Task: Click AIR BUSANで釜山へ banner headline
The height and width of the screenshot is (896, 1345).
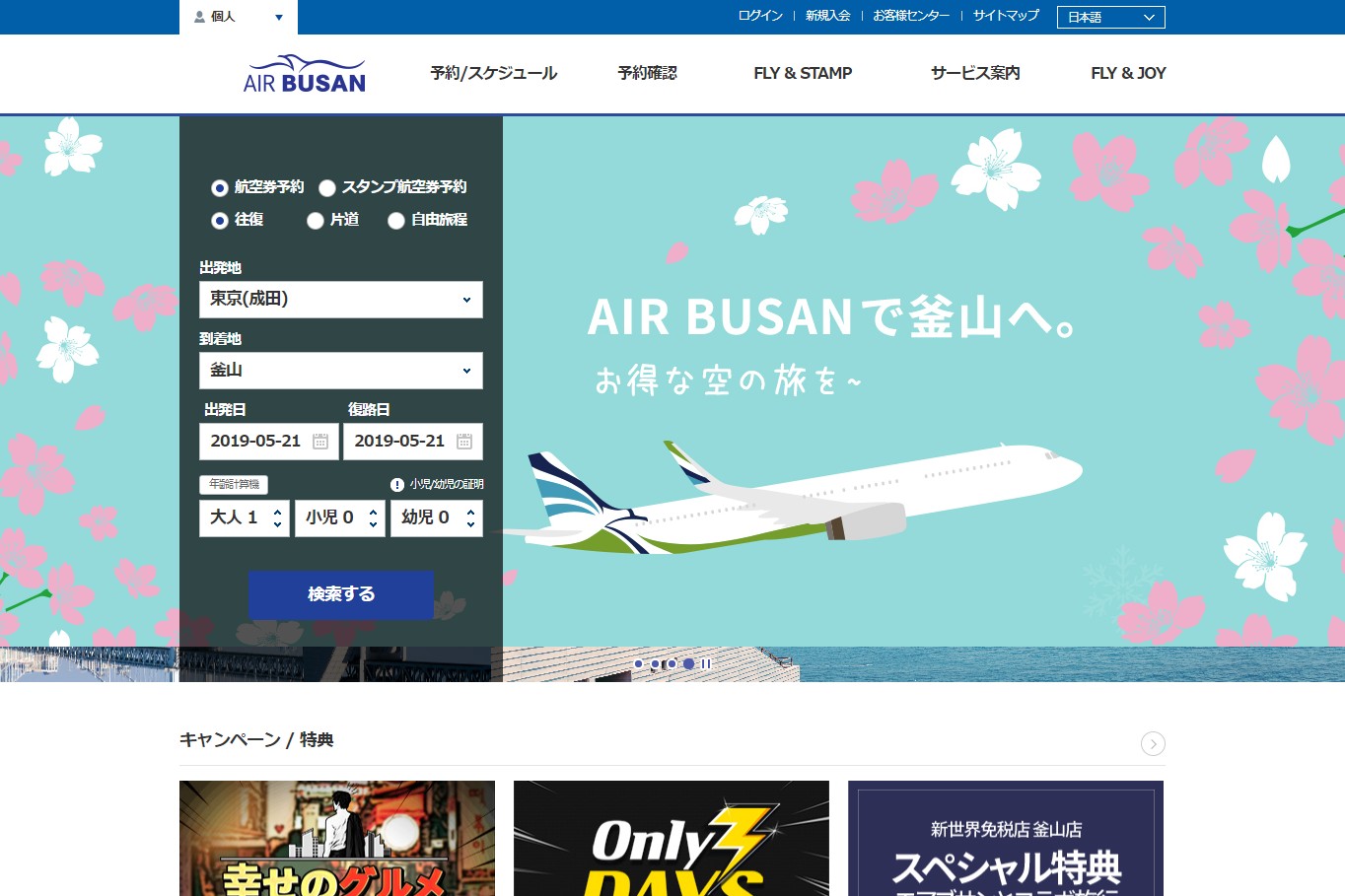Action: click(x=831, y=317)
